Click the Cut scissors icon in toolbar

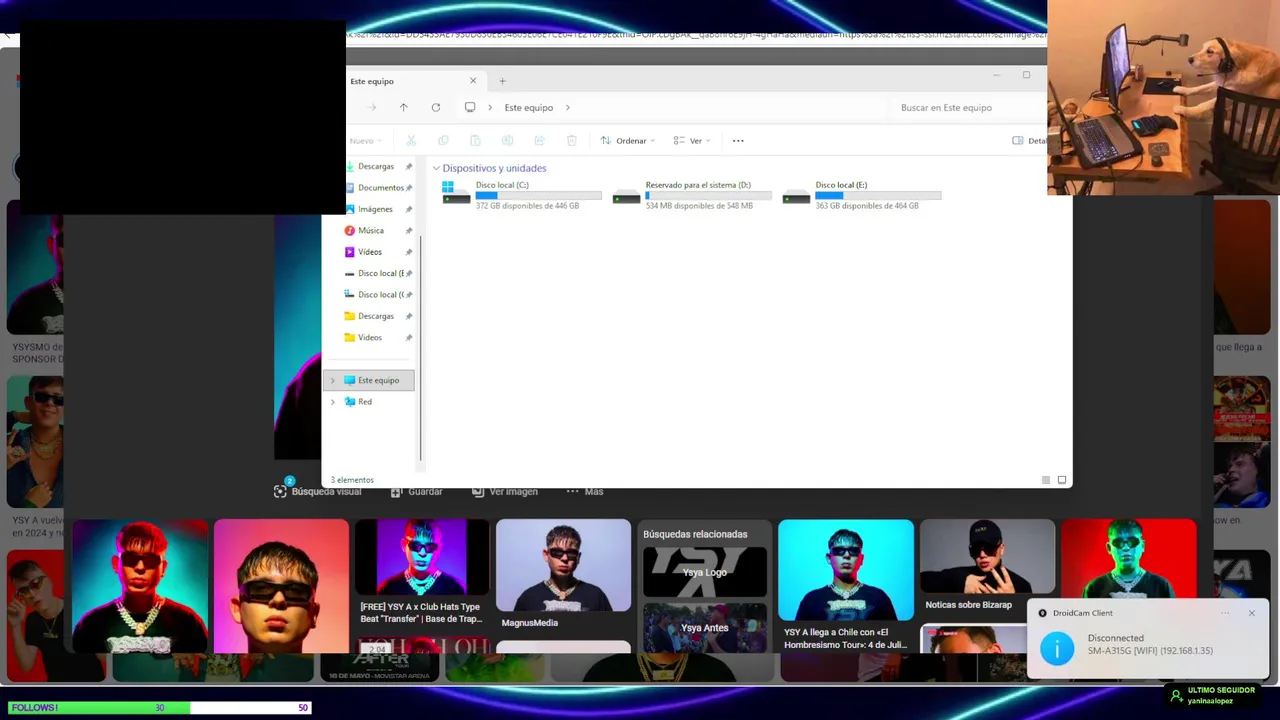411,141
